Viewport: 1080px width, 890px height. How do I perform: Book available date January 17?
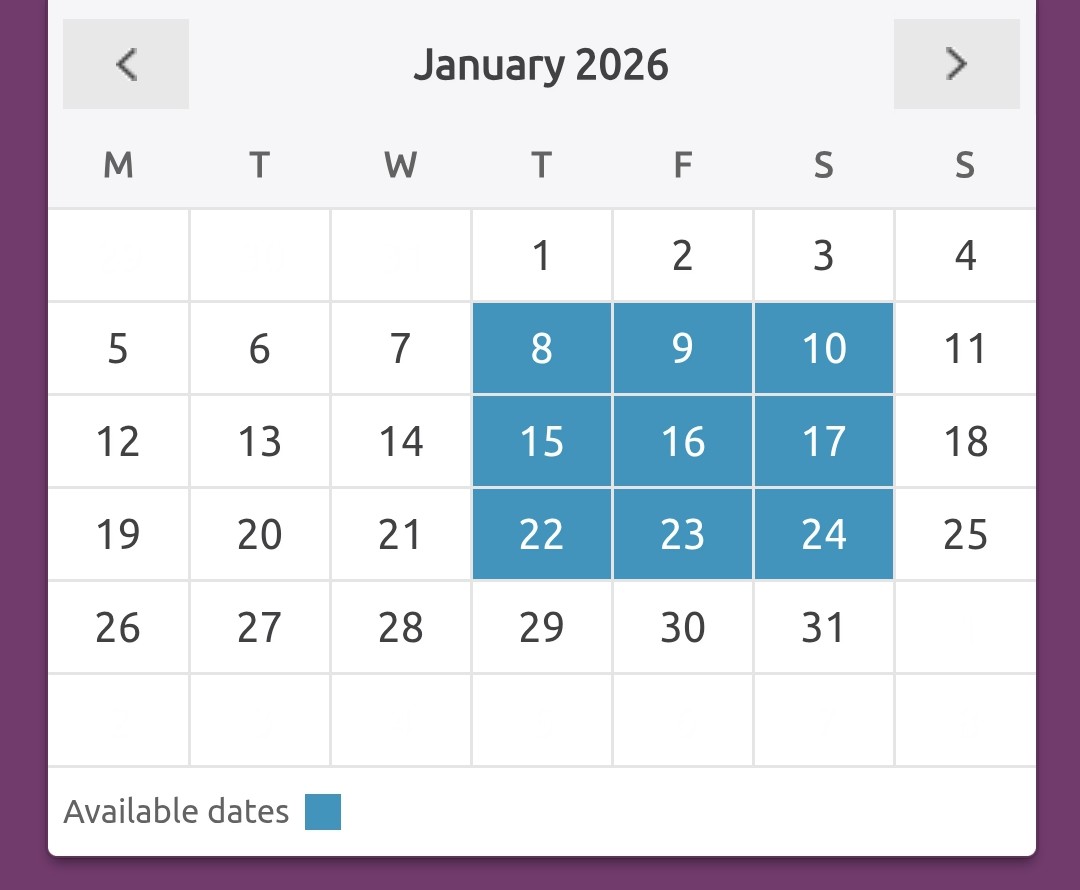(824, 442)
